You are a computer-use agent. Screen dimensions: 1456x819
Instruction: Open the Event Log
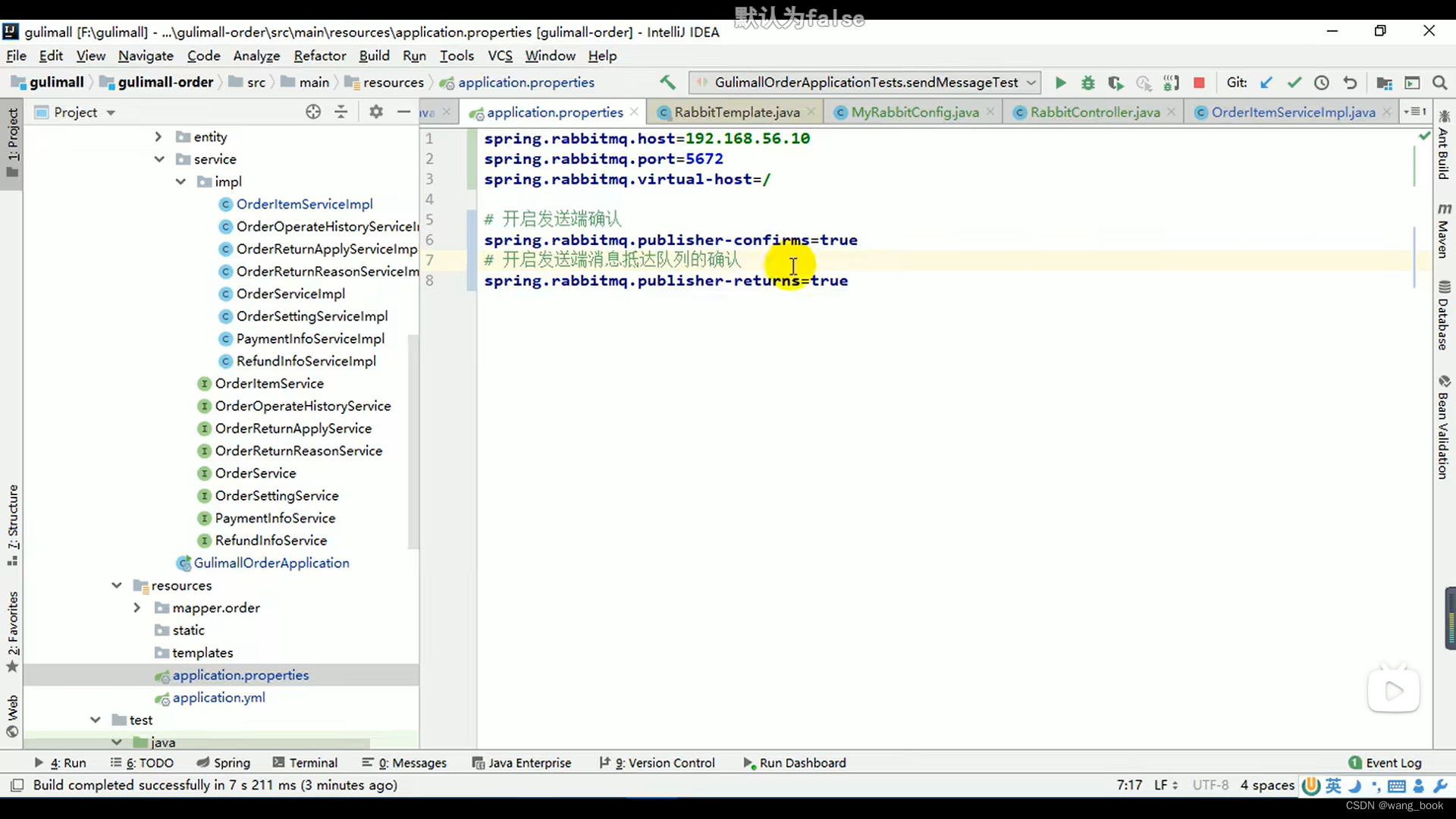click(x=1385, y=763)
